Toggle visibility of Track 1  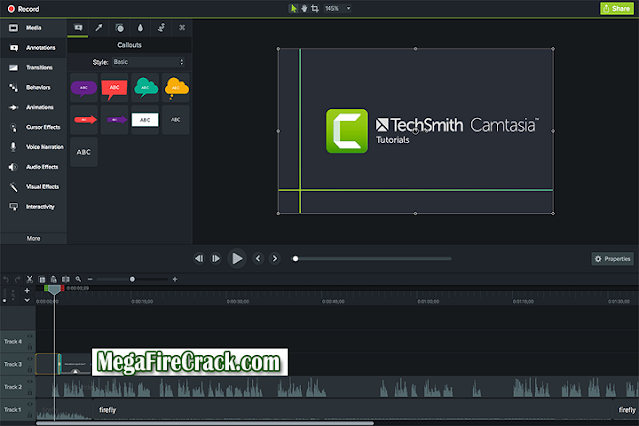point(30,405)
